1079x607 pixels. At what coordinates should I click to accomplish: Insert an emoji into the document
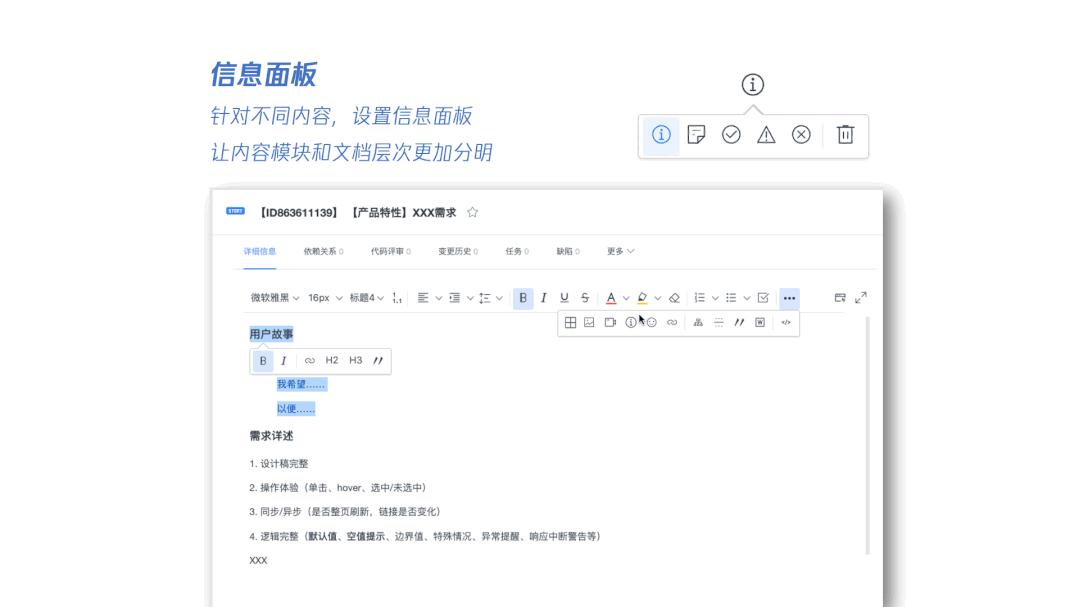[x=651, y=323]
